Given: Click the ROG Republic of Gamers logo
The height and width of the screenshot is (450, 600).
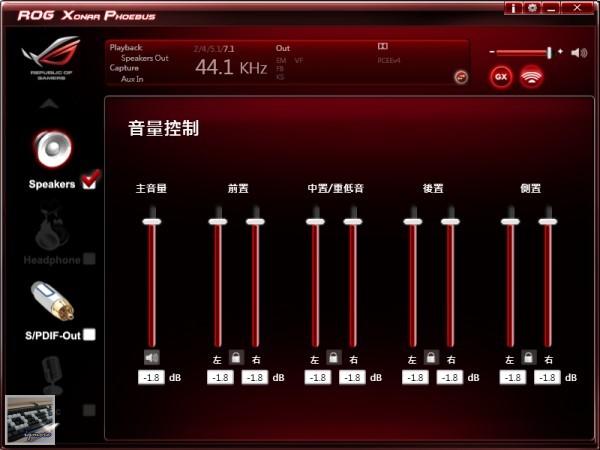Looking at the screenshot, I should coord(51,57).
